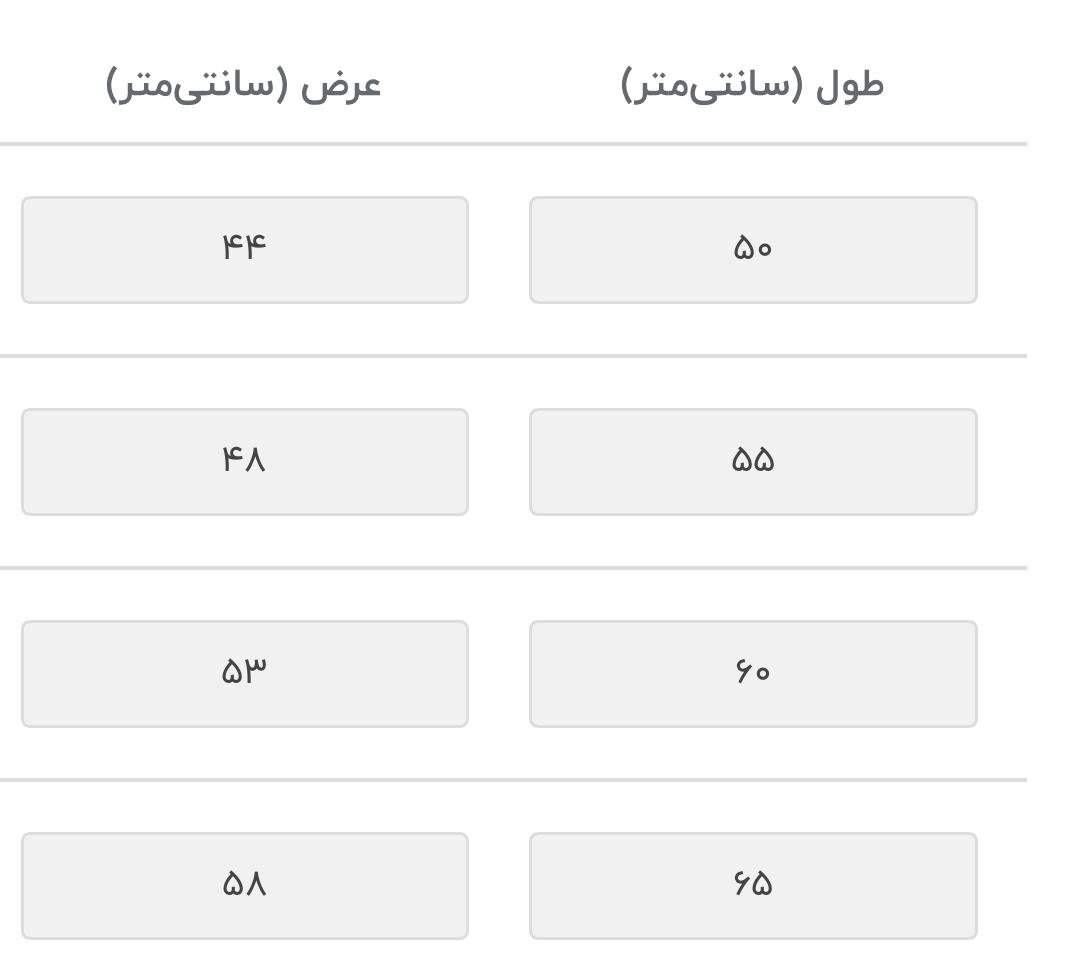Click the عرض (سانتی‌متر) column header
Viewport: 1071px width, 975px height.
coord(243,85)
